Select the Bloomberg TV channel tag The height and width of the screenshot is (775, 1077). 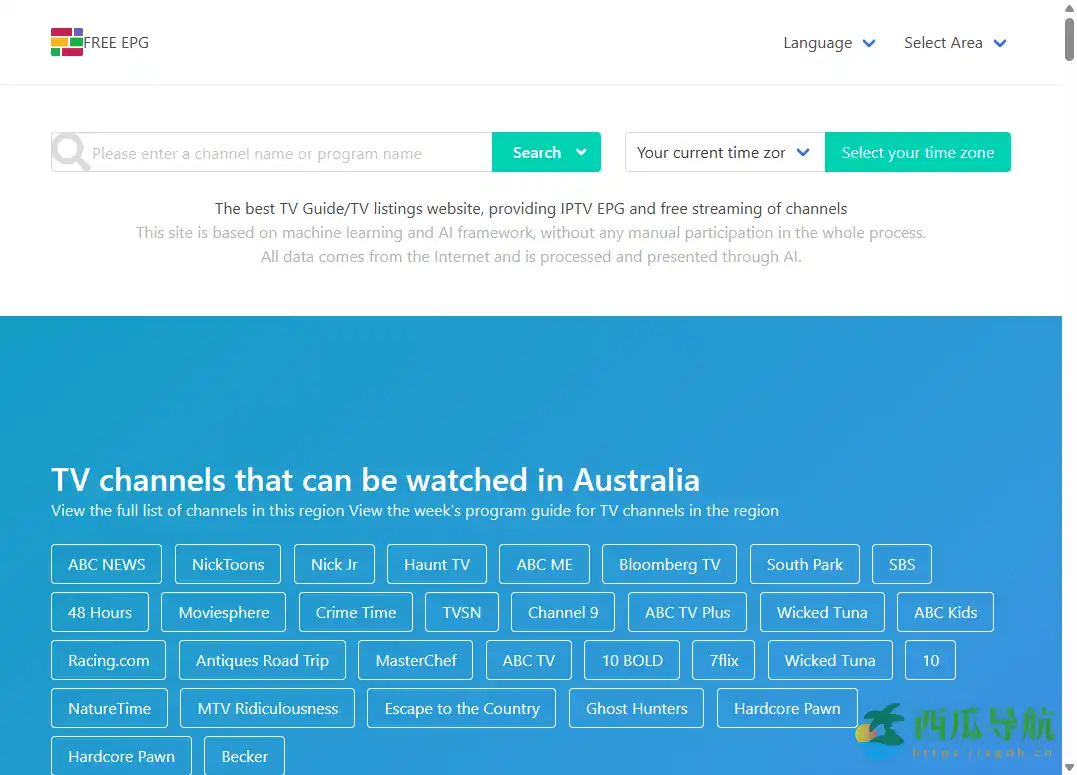pos(669,565)
